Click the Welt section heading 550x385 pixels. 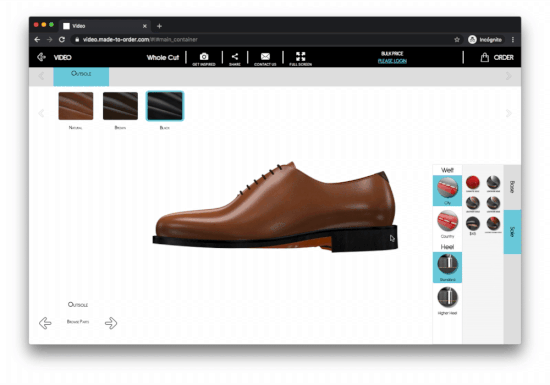(x=447, y=170)
